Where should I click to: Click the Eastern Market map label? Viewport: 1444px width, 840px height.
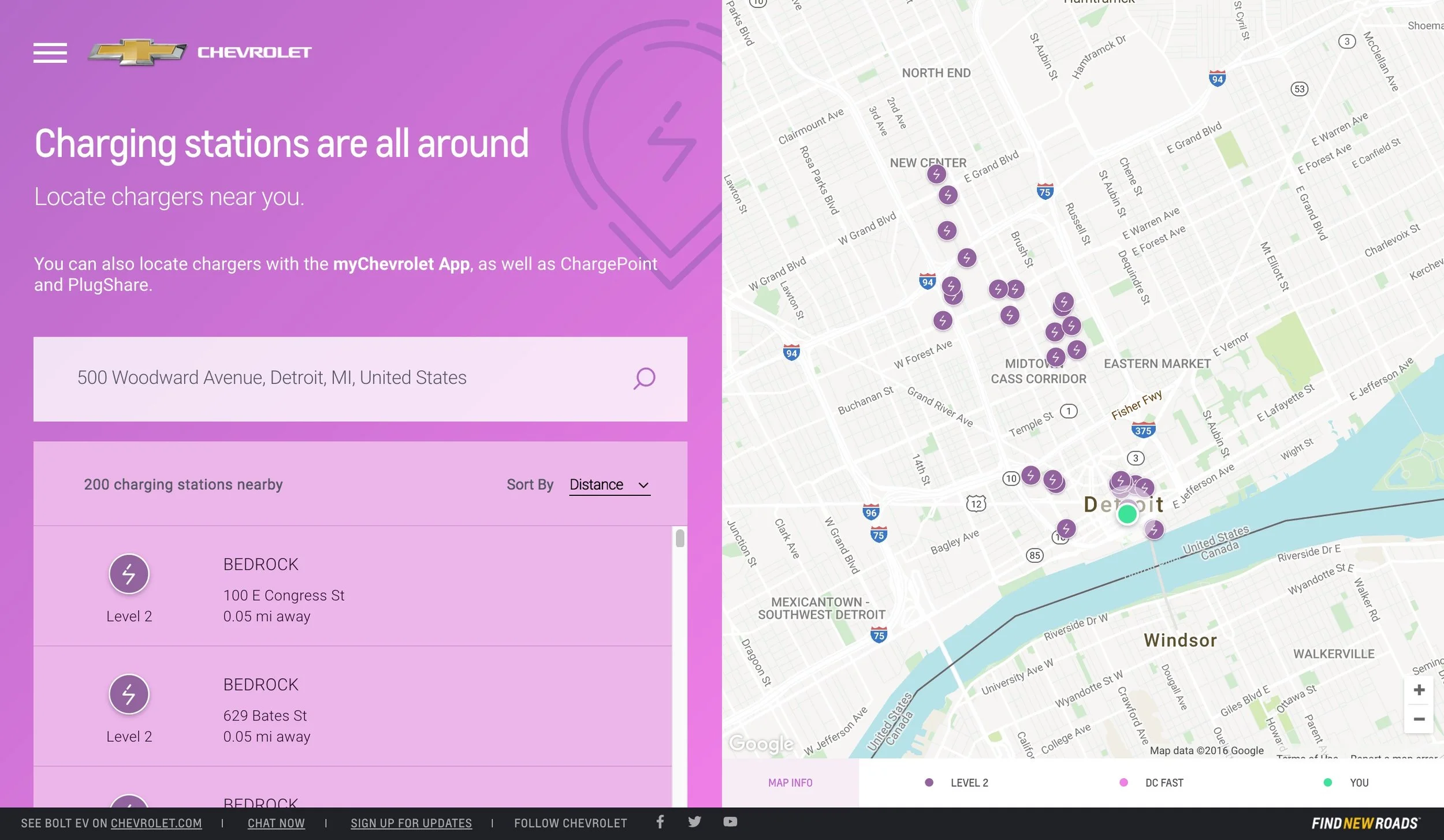tap(1158, 364)
